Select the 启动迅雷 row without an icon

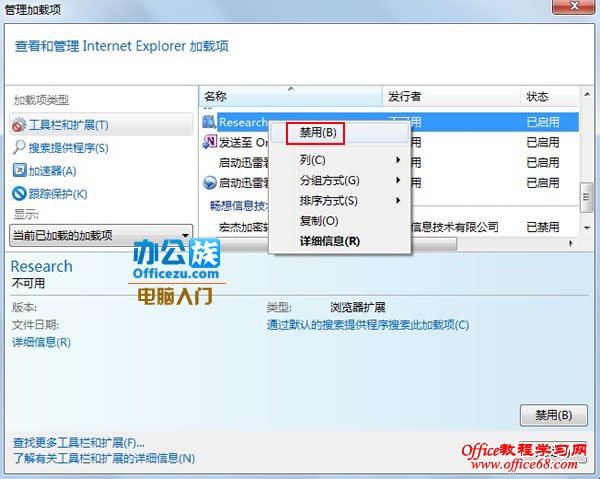tap(390, 163)
